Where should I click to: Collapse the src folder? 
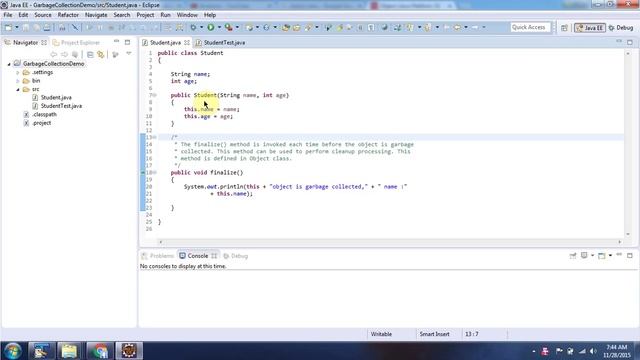[x=18, y=89]
